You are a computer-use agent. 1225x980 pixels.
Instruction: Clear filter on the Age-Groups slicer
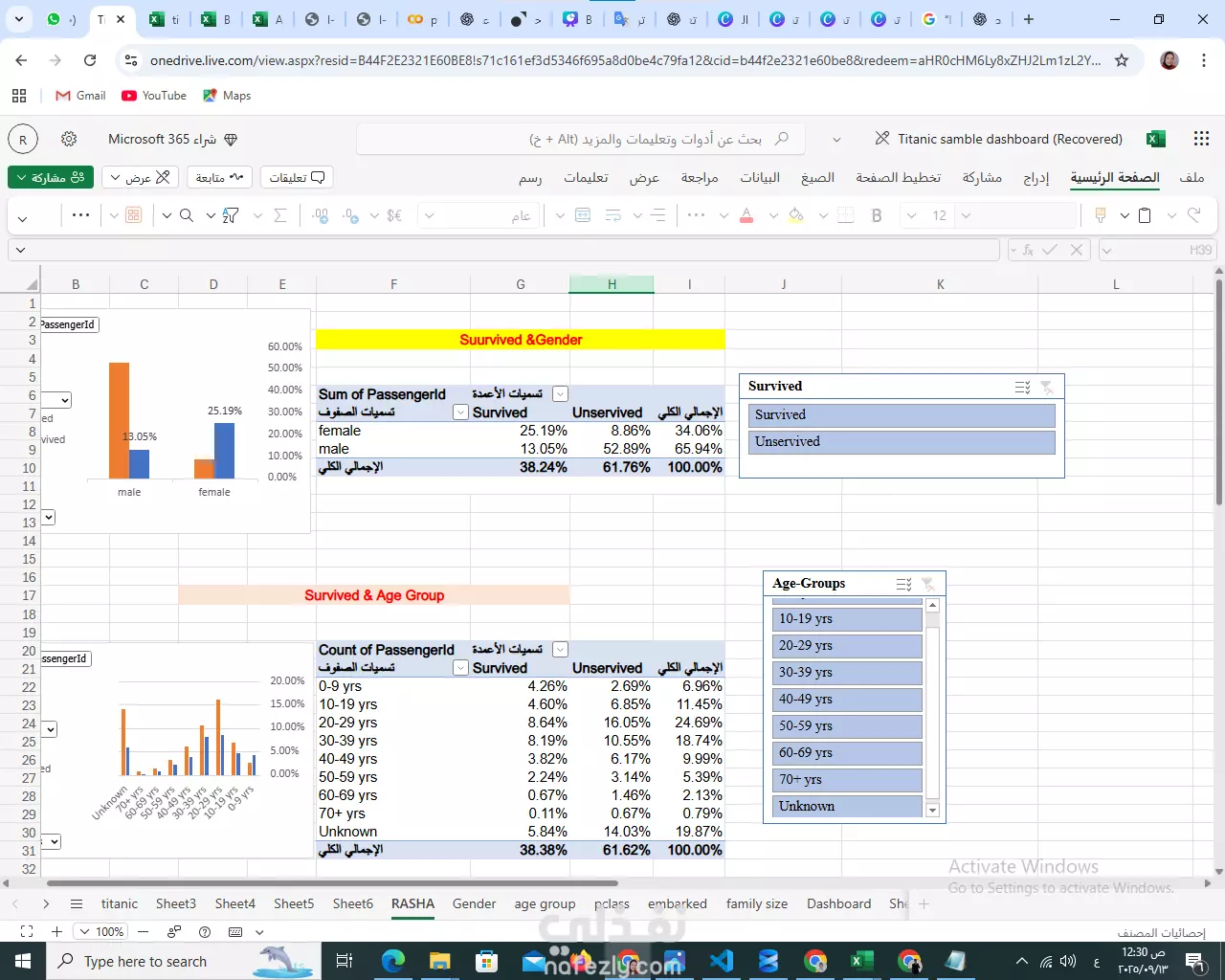point(927,584)
